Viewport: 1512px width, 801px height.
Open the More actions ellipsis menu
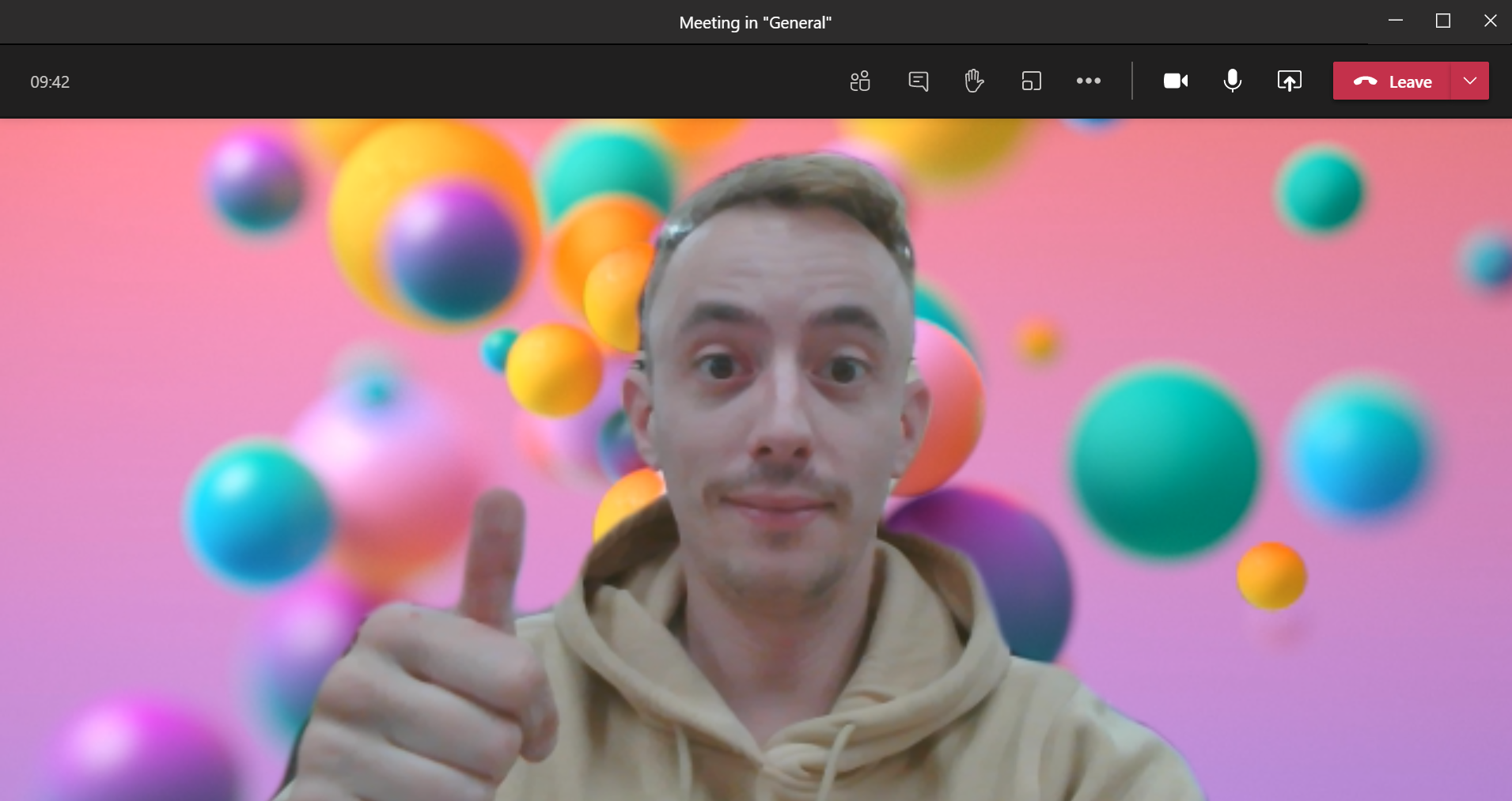coord(1088,81)
